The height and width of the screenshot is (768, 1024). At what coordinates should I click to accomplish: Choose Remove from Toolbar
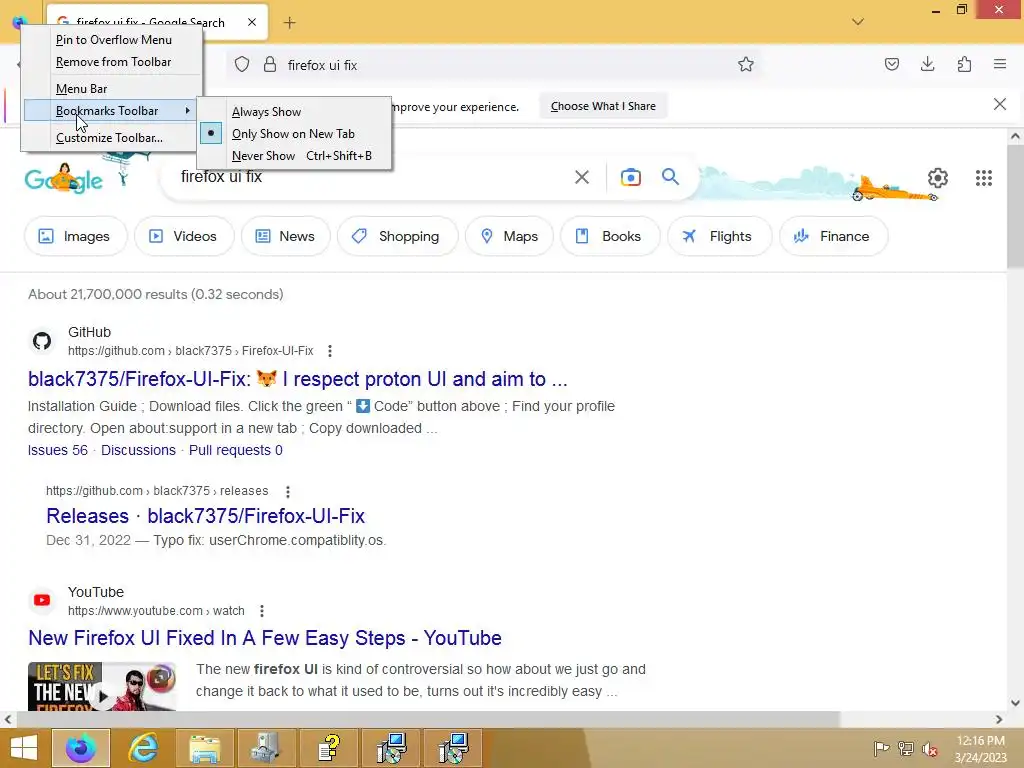(112, 62)
